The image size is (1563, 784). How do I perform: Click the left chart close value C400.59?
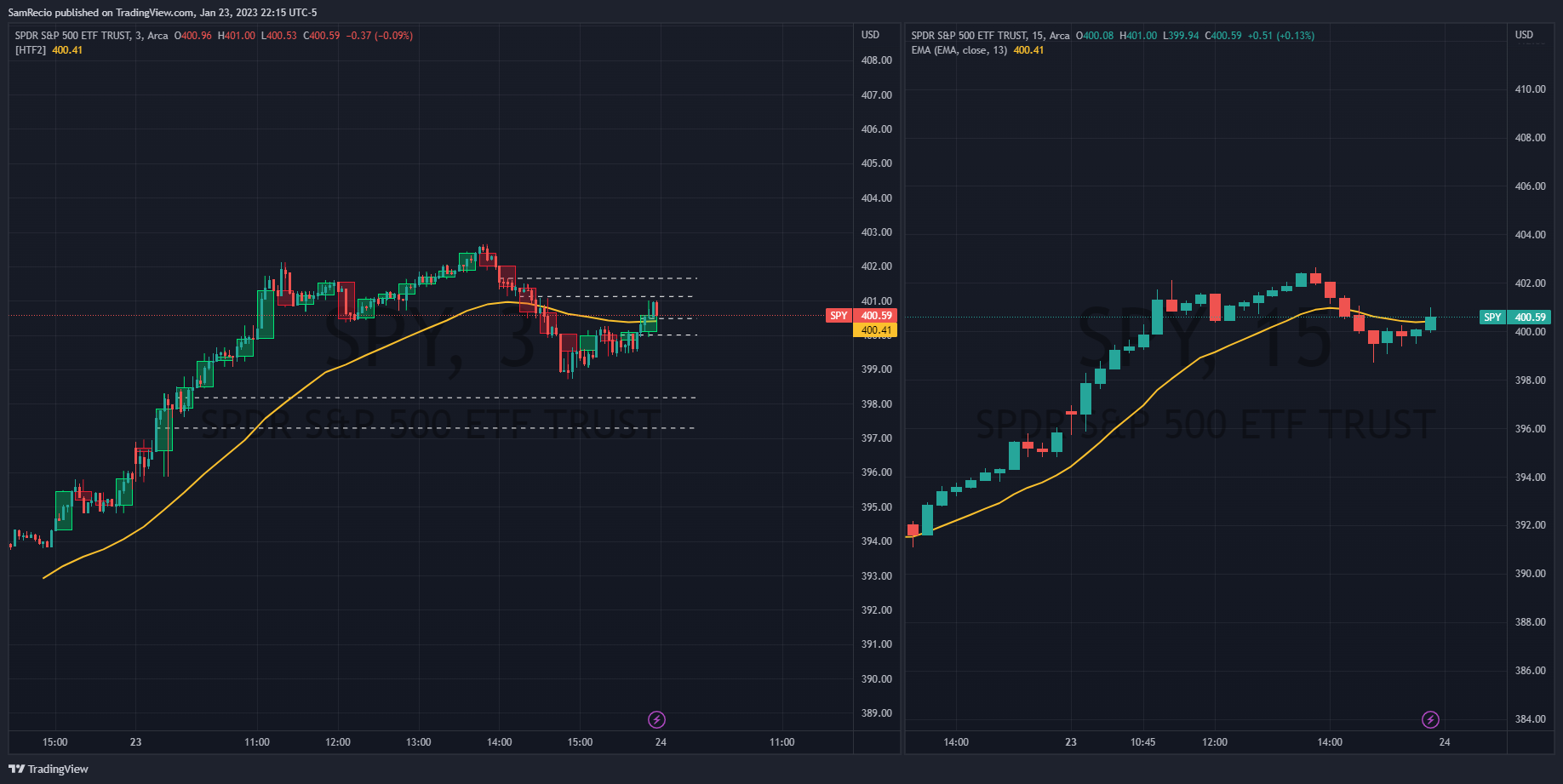(x=322, y=36)
